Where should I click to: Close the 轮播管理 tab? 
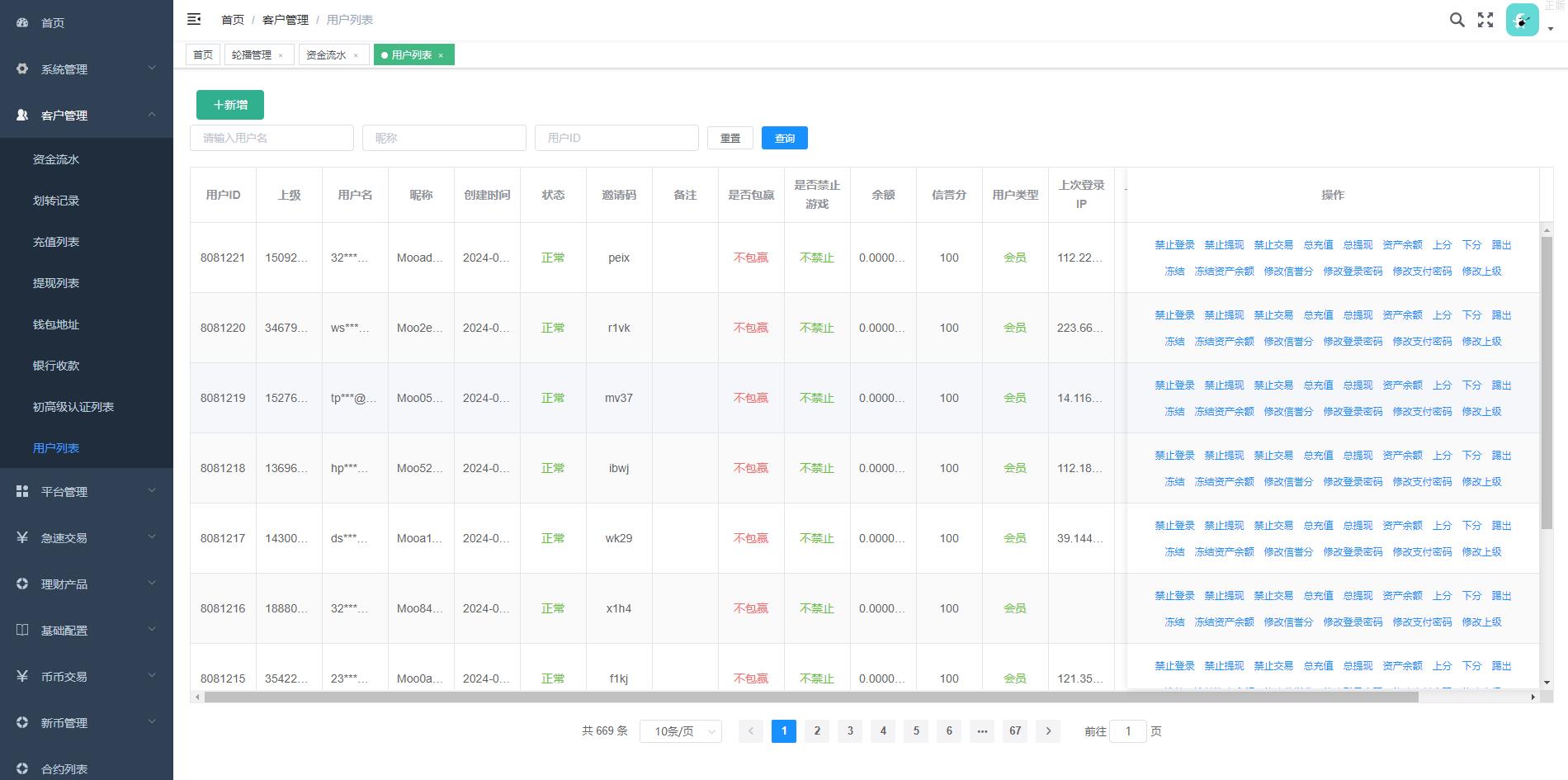281,55
